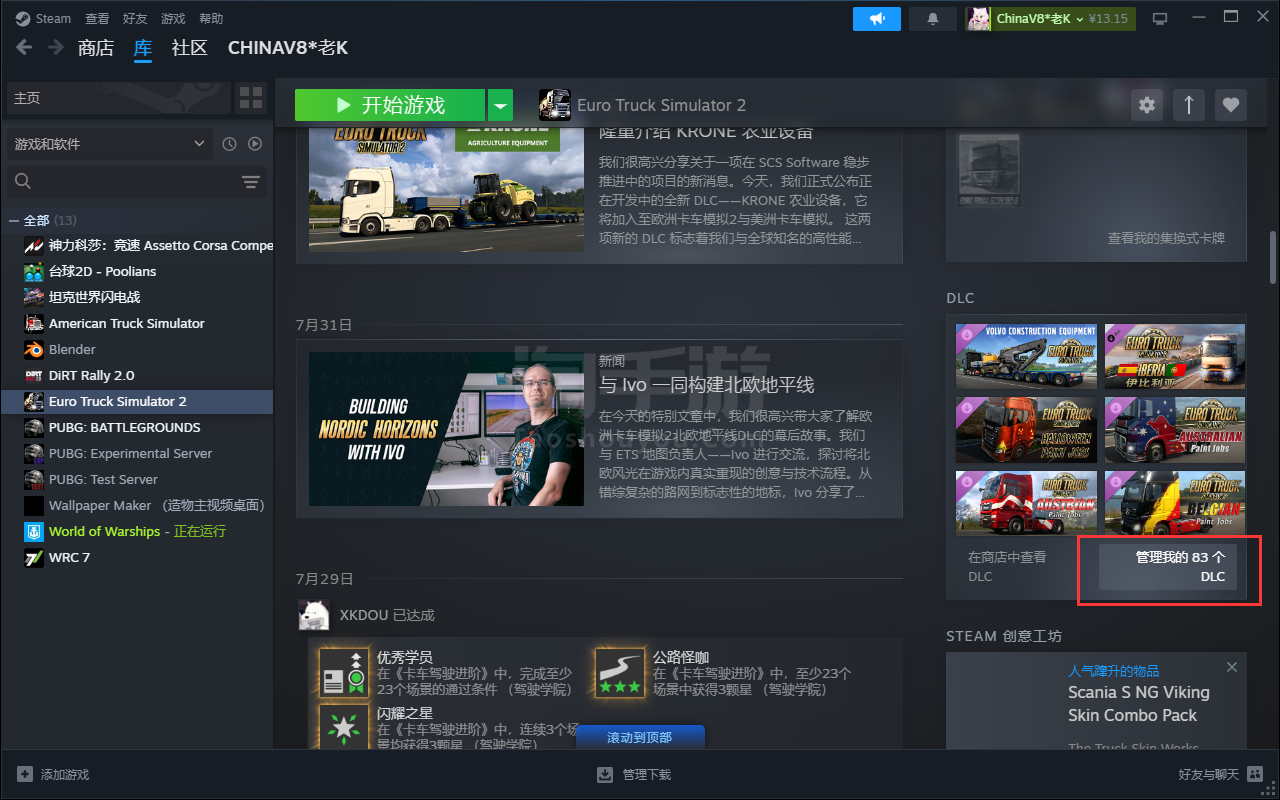Viewport: 1280px width, 800px height.
Task: Click the forward navigation arrow
Action: coord(56,47)
